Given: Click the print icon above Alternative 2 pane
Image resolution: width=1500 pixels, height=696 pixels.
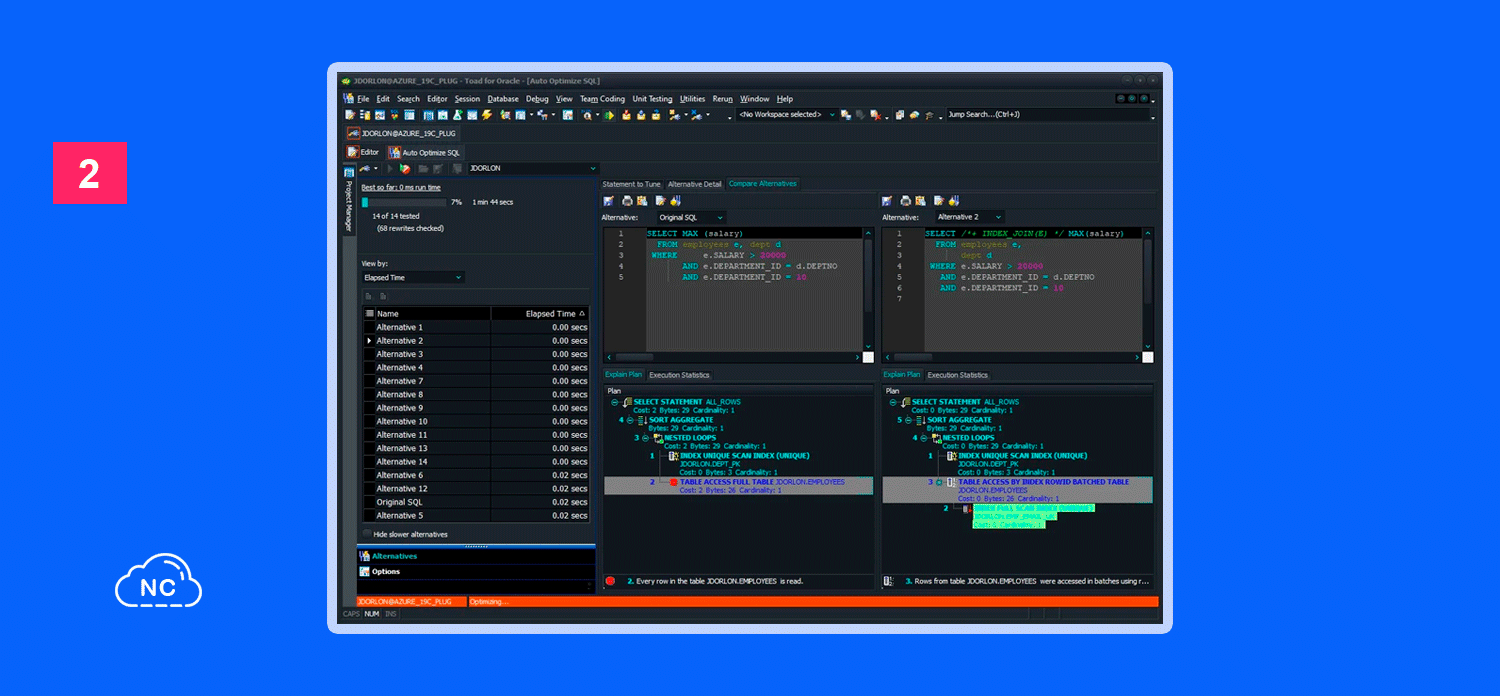Looking at the screenshot, I should click(906, 201).
